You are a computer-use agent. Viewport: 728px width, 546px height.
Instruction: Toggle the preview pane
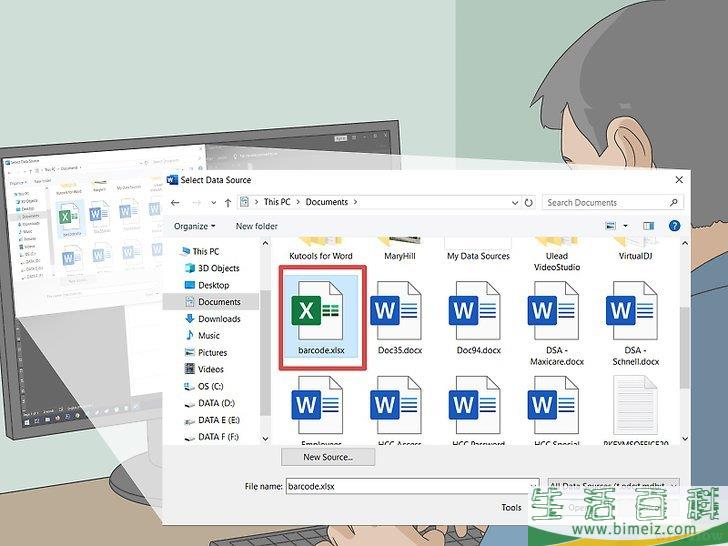[x=648, y=226]
